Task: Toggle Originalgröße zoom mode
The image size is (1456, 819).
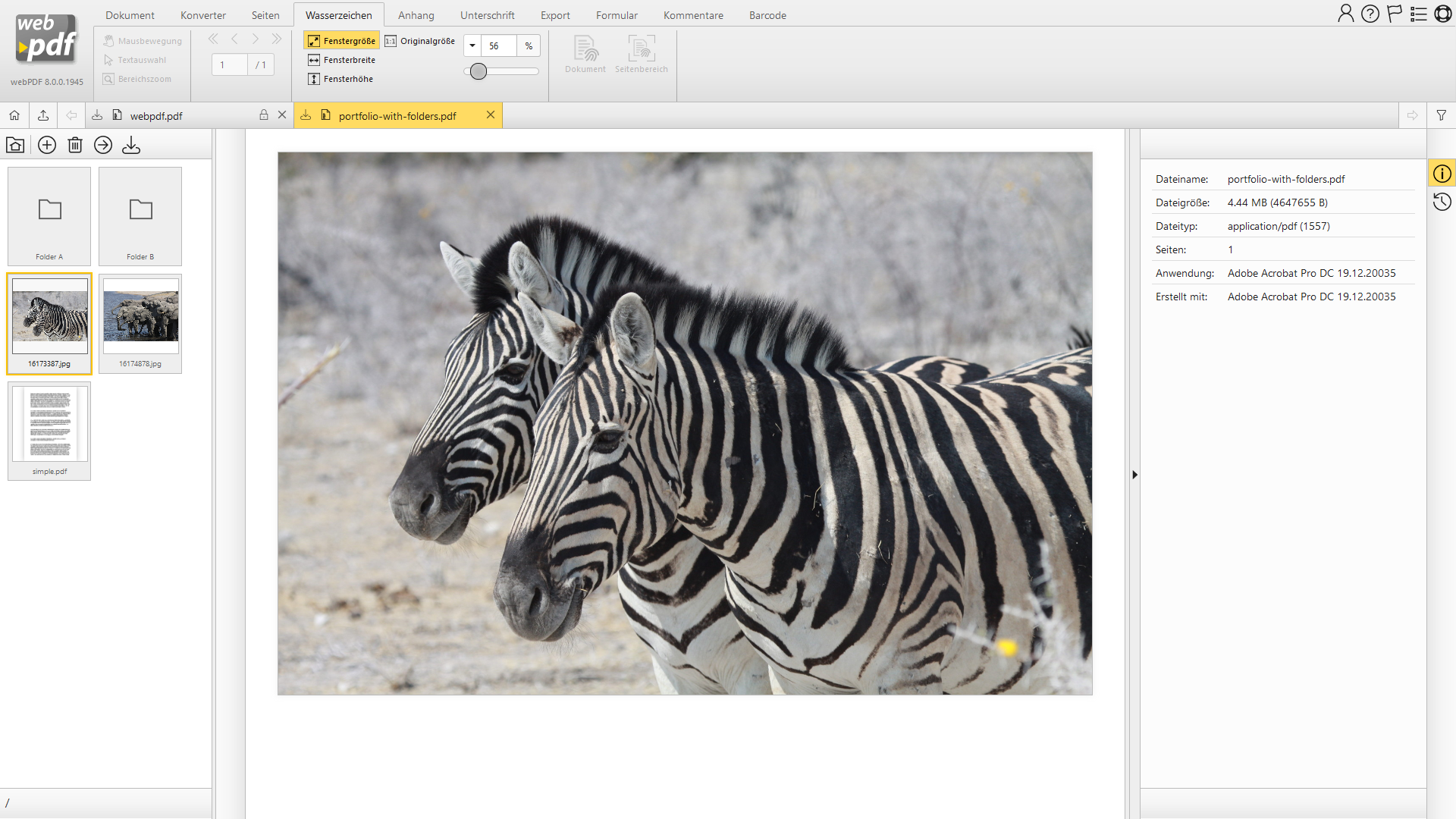Action: (419, 41)
